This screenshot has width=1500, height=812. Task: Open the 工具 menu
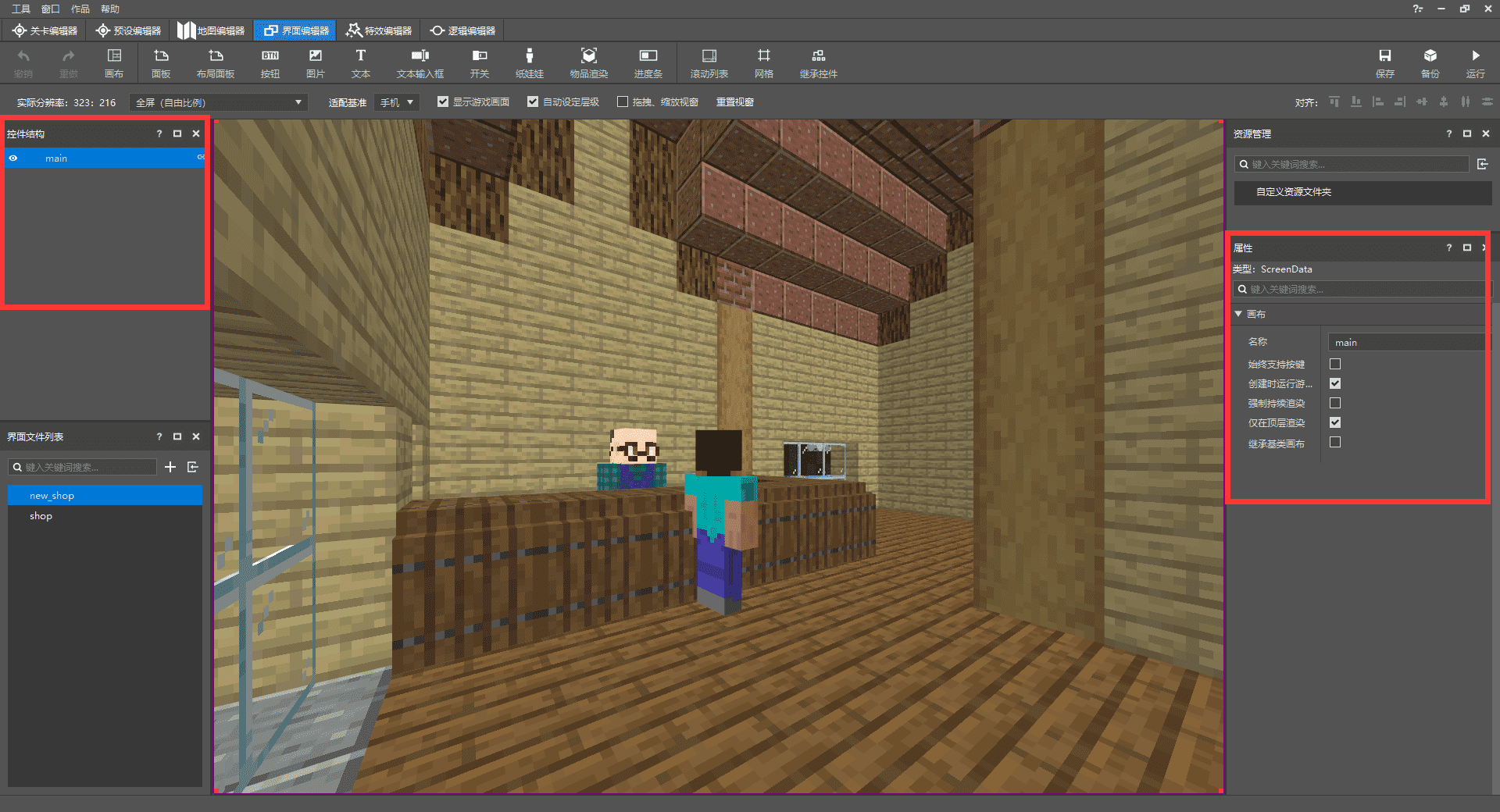click(21, 9)
